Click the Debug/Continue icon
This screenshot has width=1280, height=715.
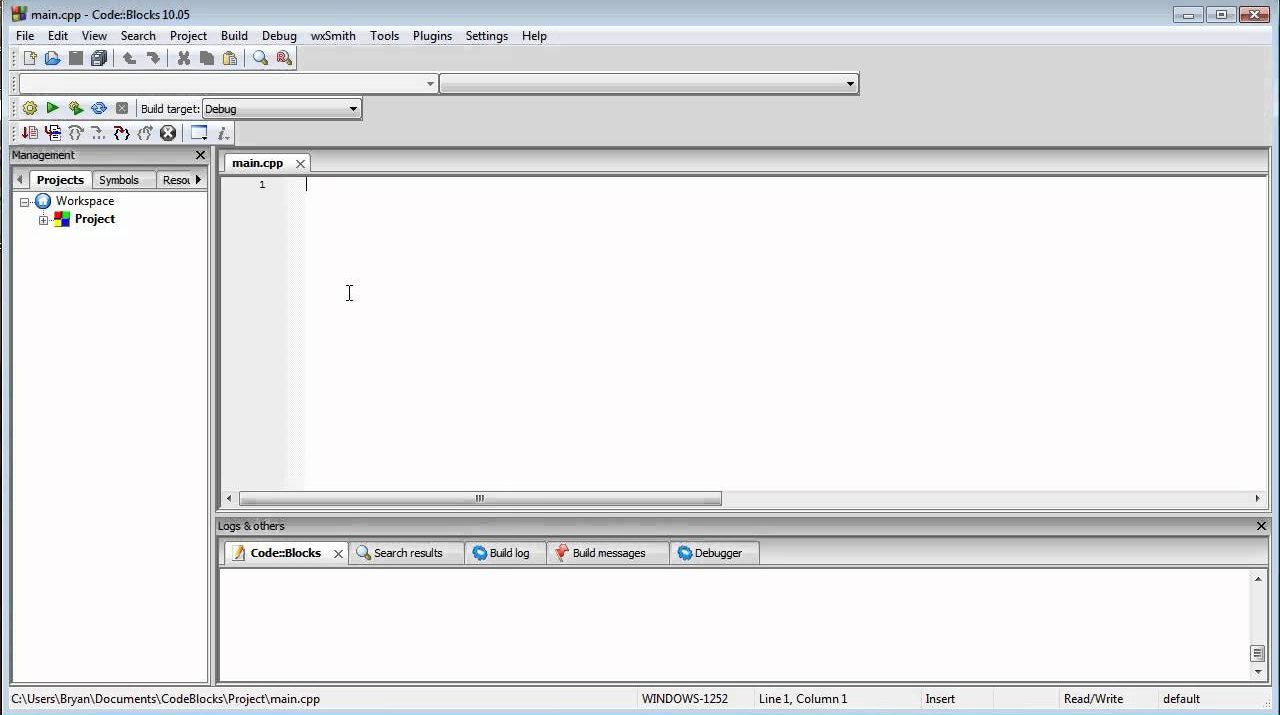[x=30, y=133]
